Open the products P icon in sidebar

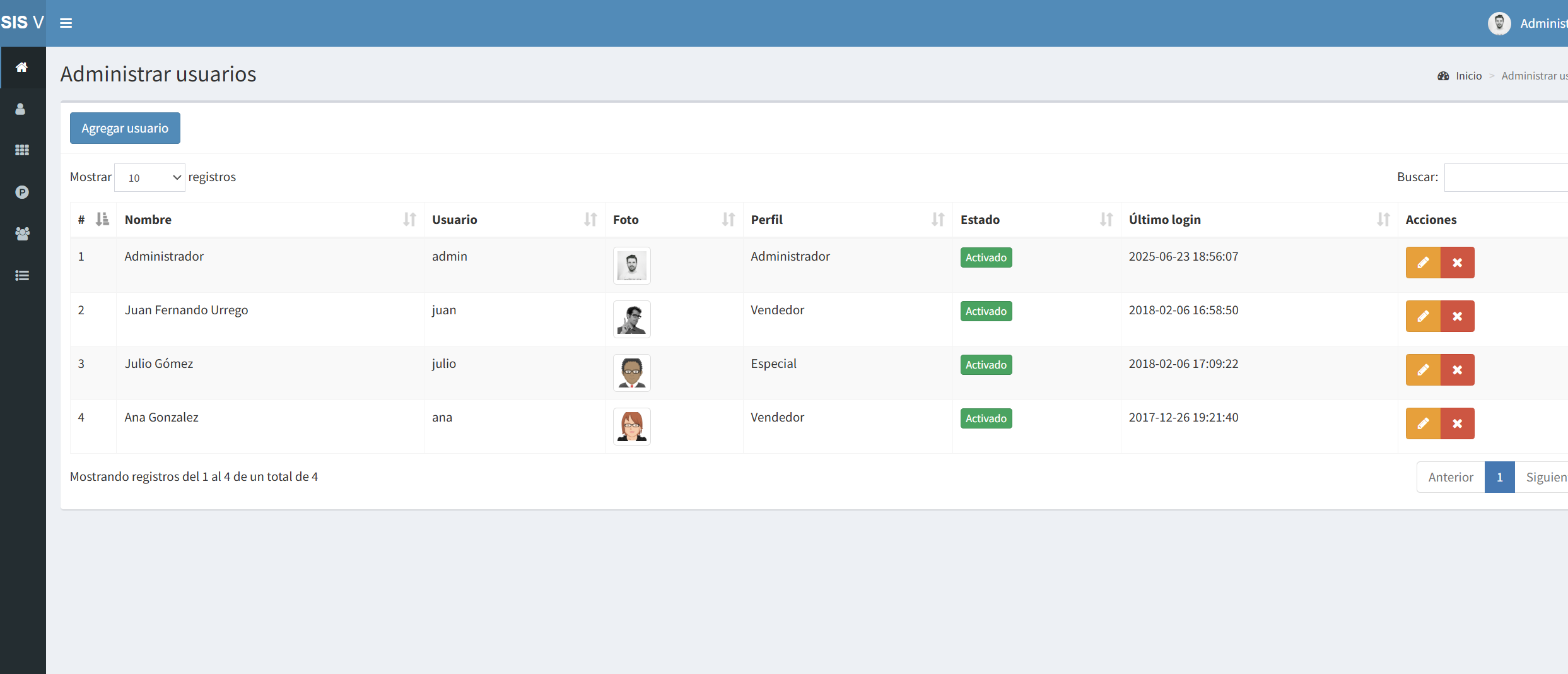pos(22,192)
